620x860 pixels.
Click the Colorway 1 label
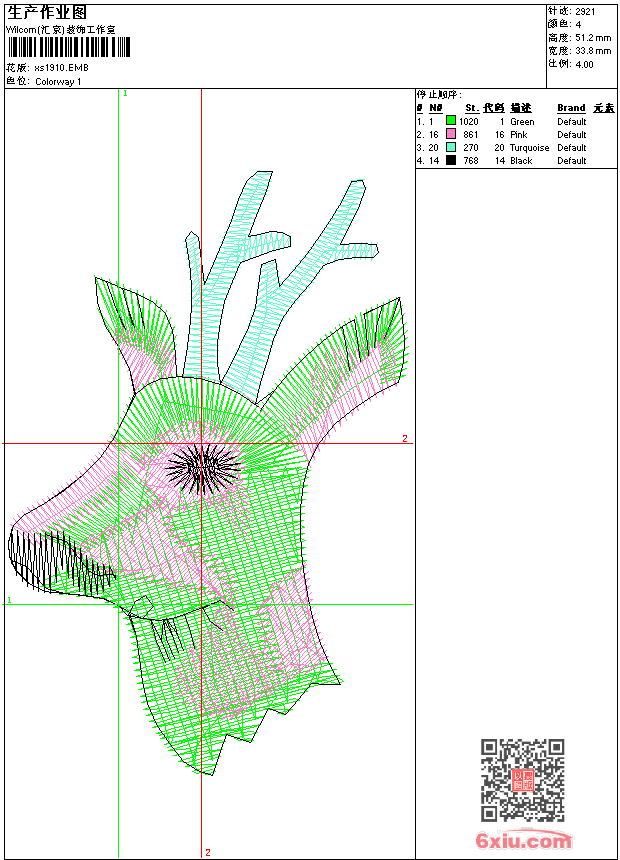[59, 82]
